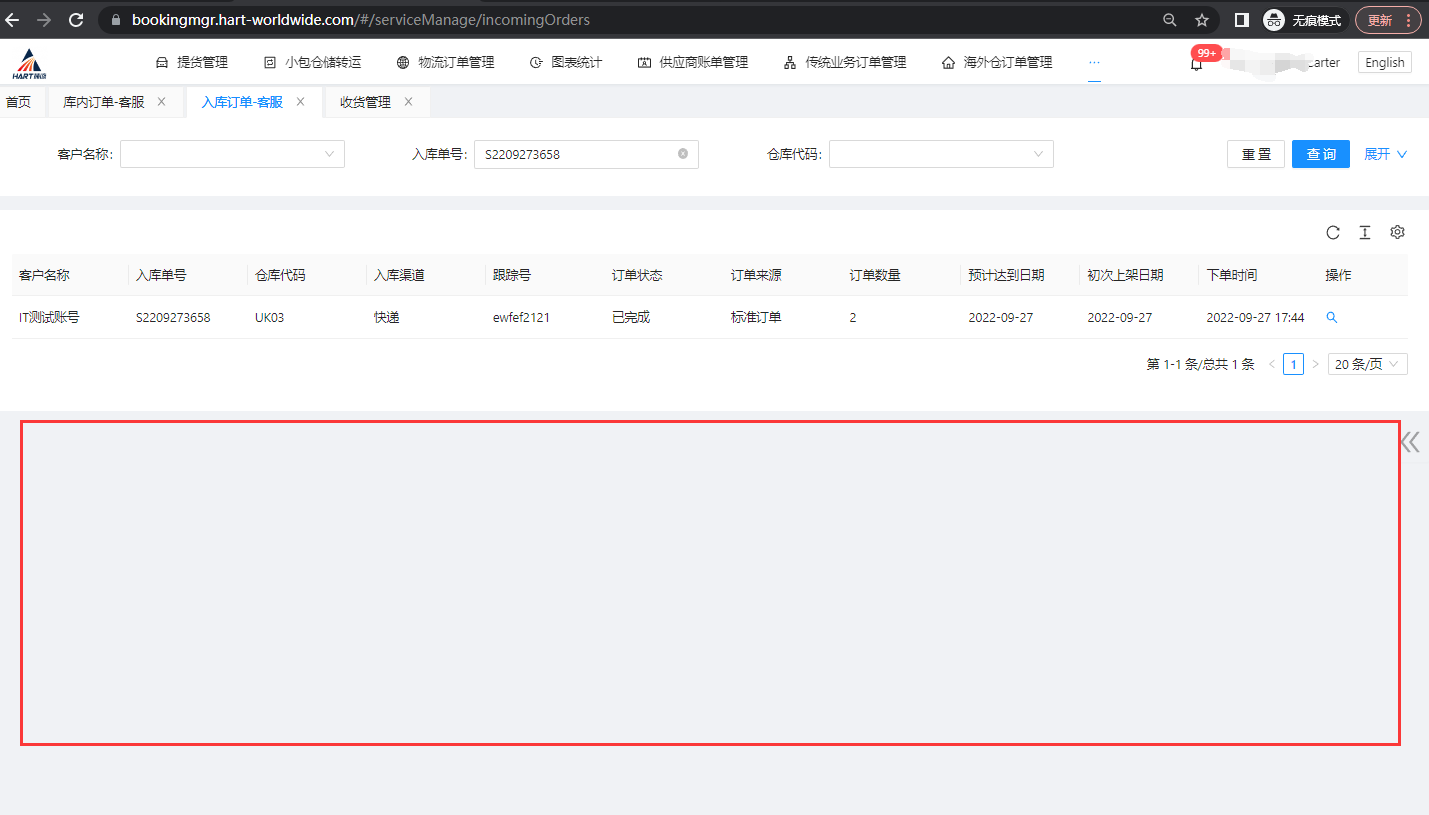
Task: Click the HART logo
Action: [x=30, y=63]
